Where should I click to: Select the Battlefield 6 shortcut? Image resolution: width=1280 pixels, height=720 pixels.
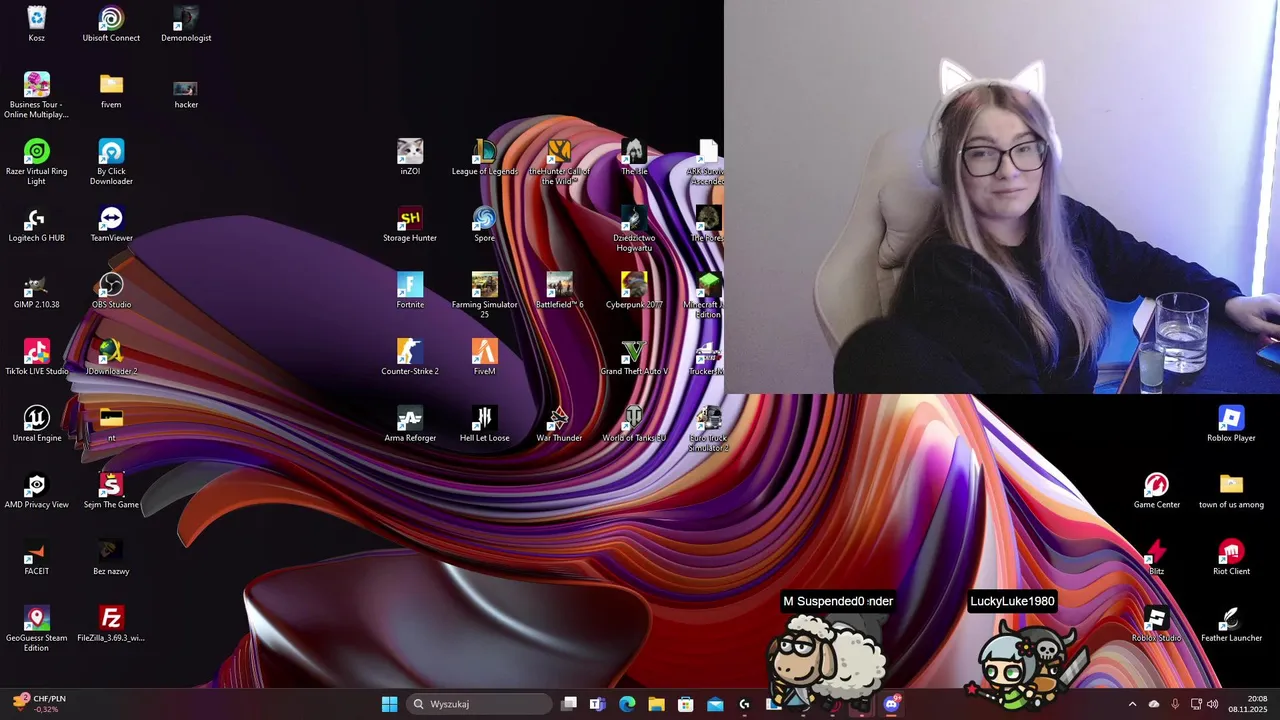point(559,291)
